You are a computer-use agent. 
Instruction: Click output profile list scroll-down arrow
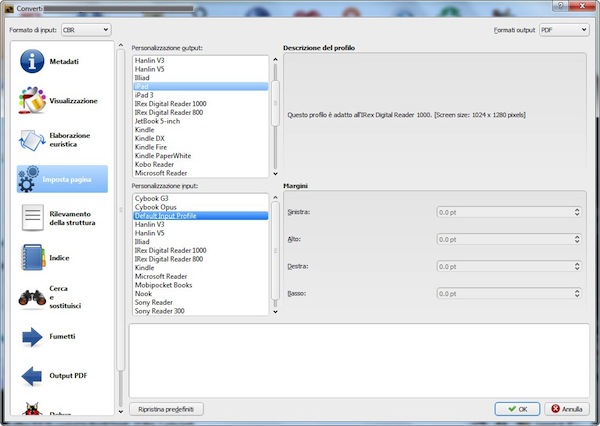click(275, 174)
